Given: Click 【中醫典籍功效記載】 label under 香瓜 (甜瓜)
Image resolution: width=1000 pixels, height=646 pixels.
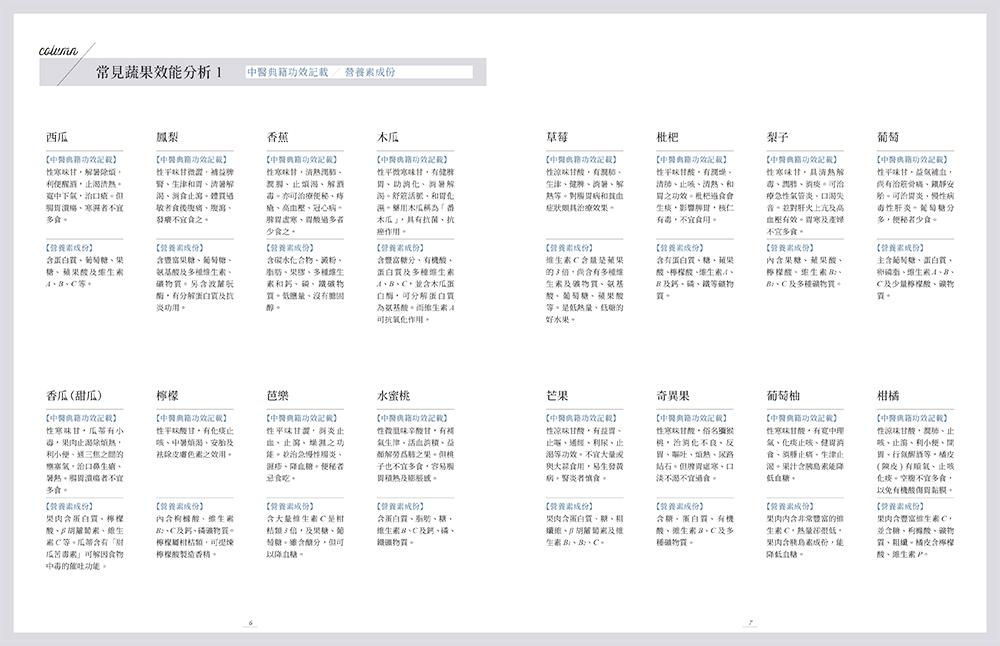Looking at the screenshot, I should (x=82, y=418).
